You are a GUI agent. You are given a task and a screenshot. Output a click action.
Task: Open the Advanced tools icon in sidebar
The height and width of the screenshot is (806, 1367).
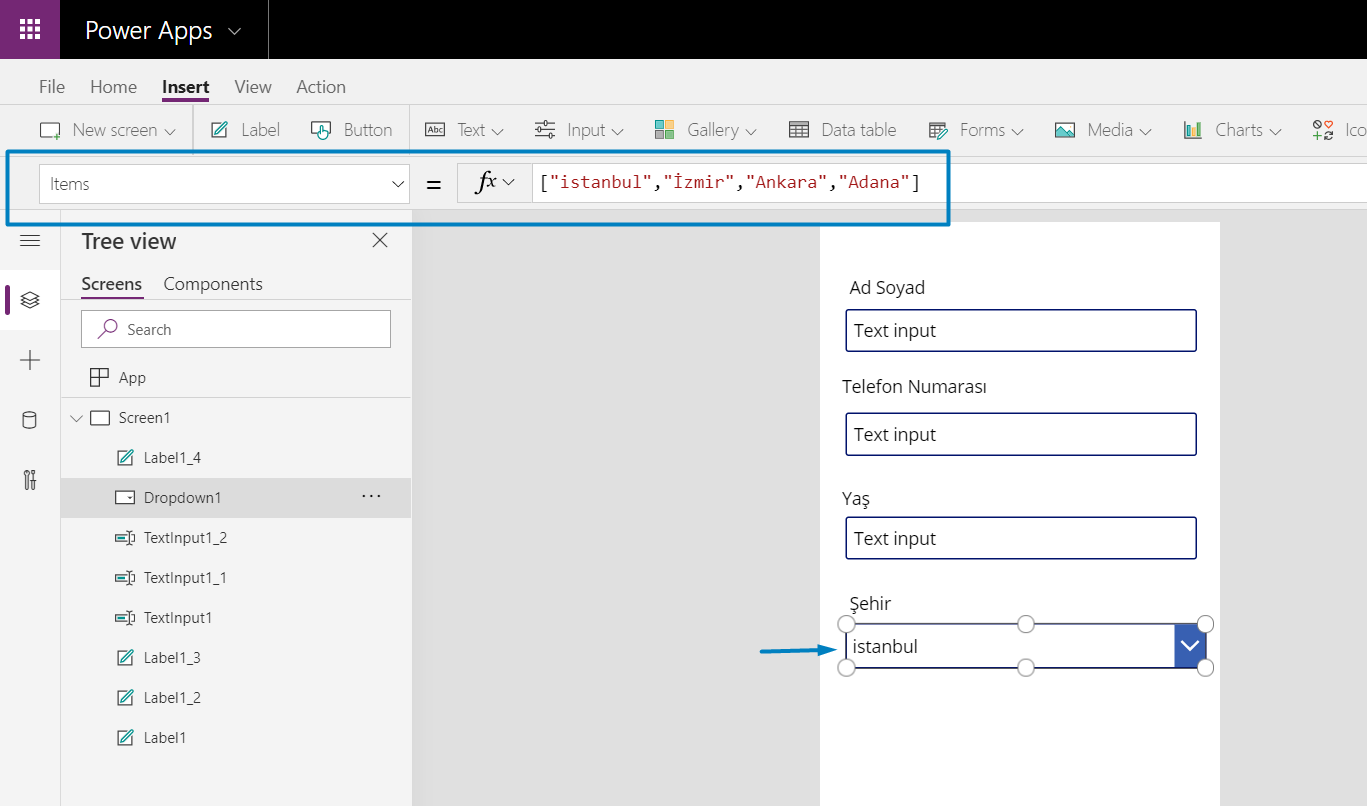click(30, 480)
